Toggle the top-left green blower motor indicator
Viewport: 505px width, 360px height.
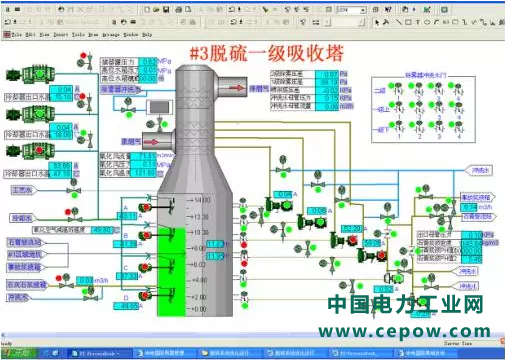tap(40, 74)
